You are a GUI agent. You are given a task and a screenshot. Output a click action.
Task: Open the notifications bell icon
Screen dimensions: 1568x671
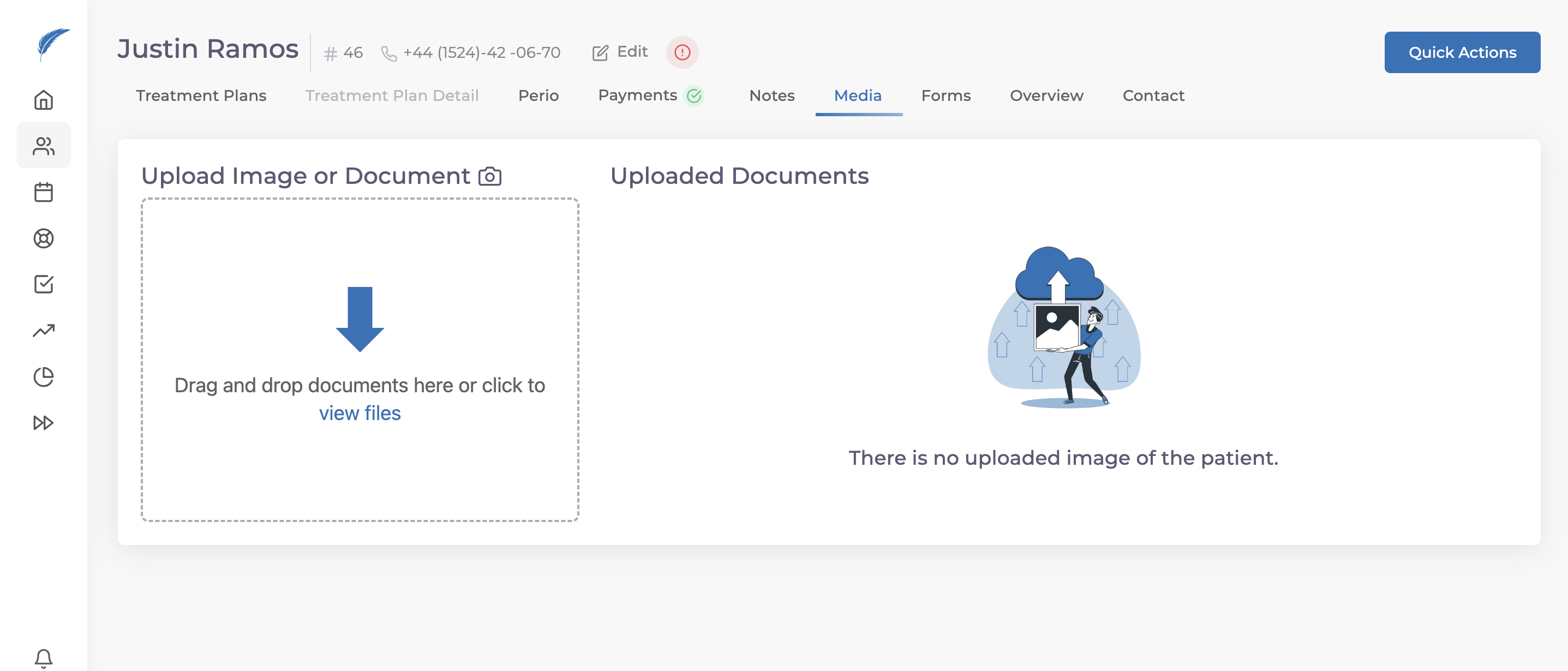(x=43, y=657)
